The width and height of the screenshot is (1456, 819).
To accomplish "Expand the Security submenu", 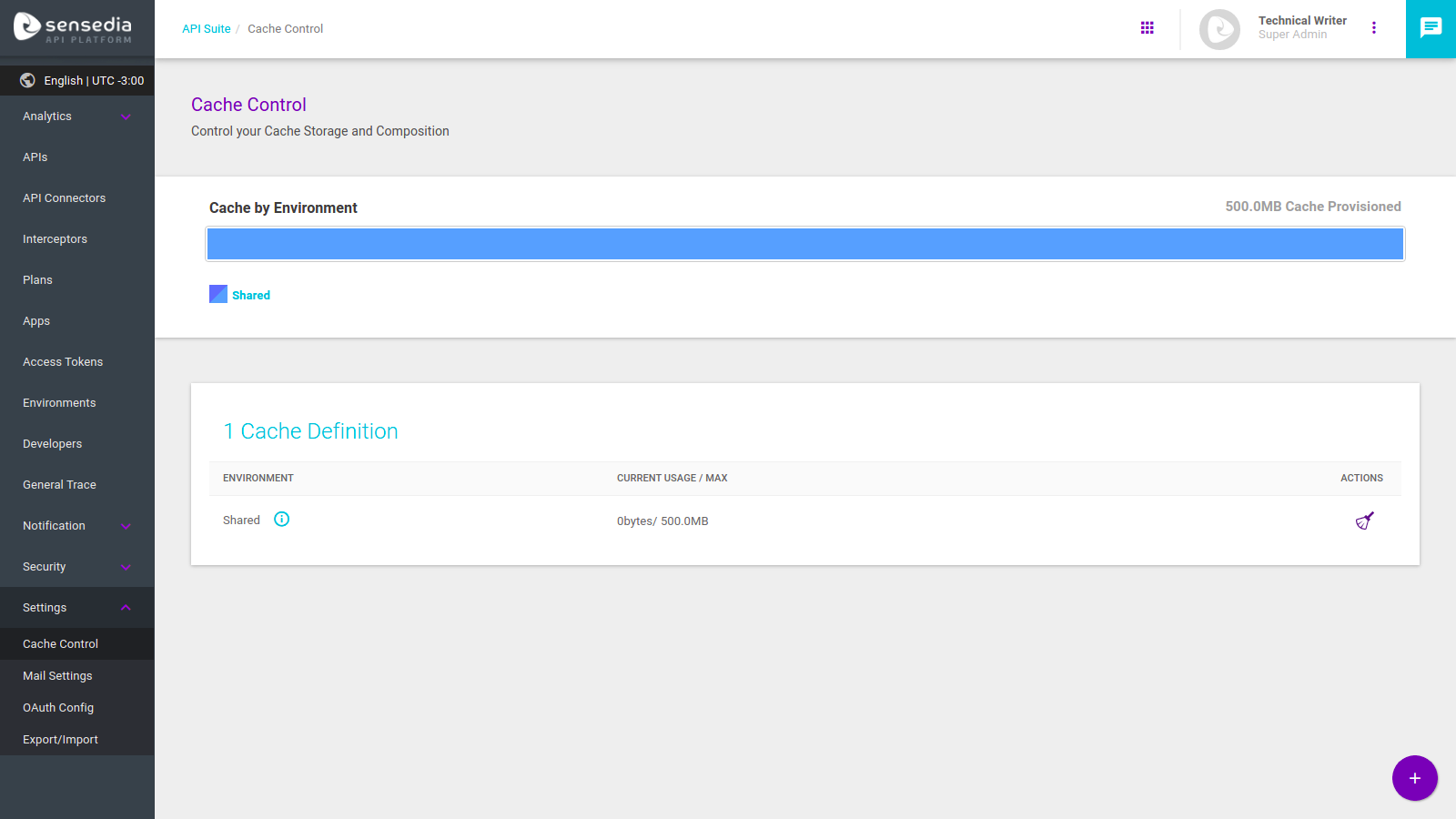I will [126, 567].
